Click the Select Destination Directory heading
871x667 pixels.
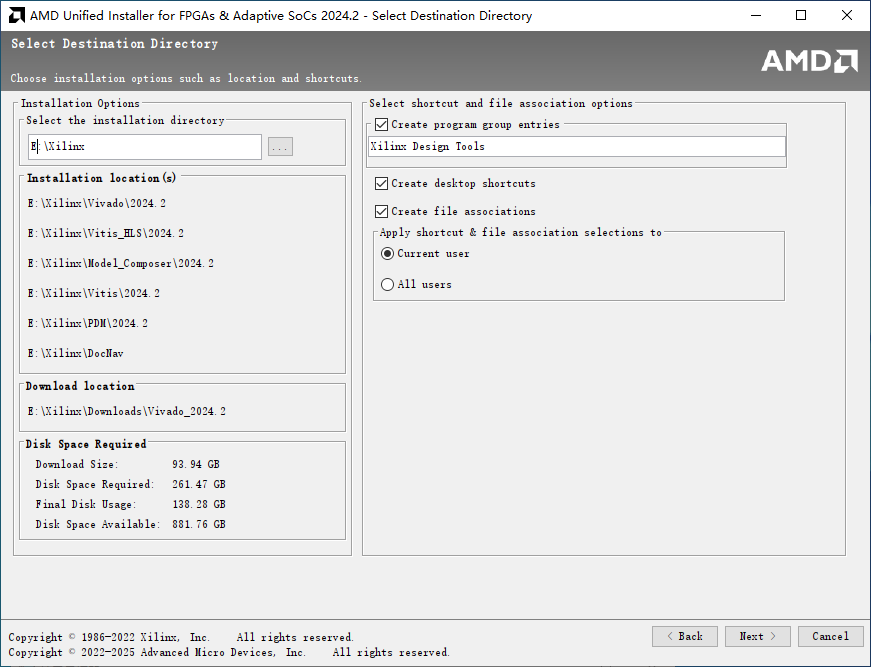(114, 44)
